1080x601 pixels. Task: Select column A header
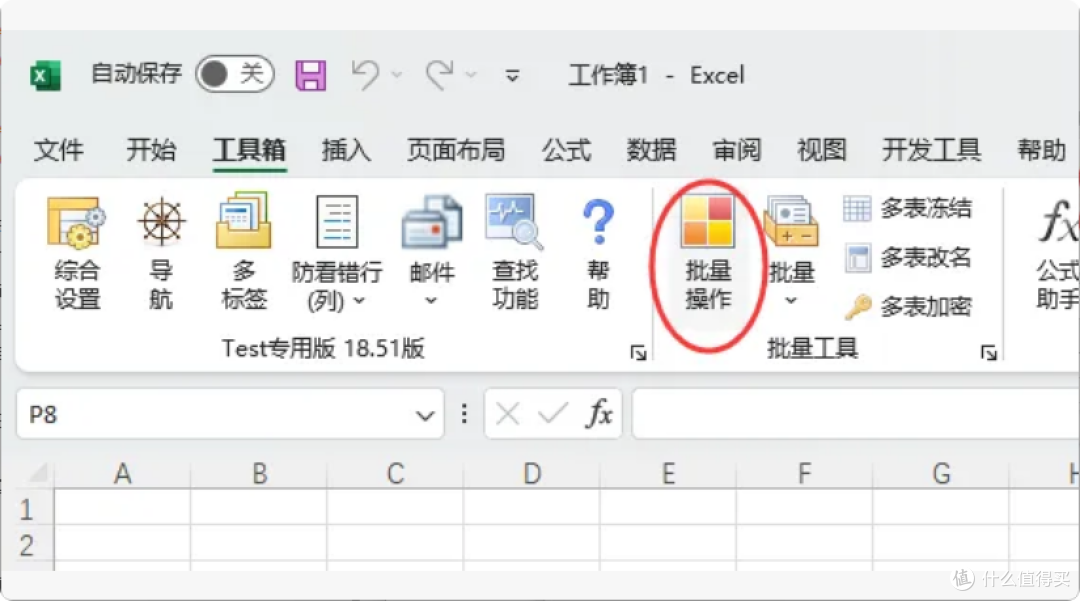pyautogui.click(x=123, y=474)
